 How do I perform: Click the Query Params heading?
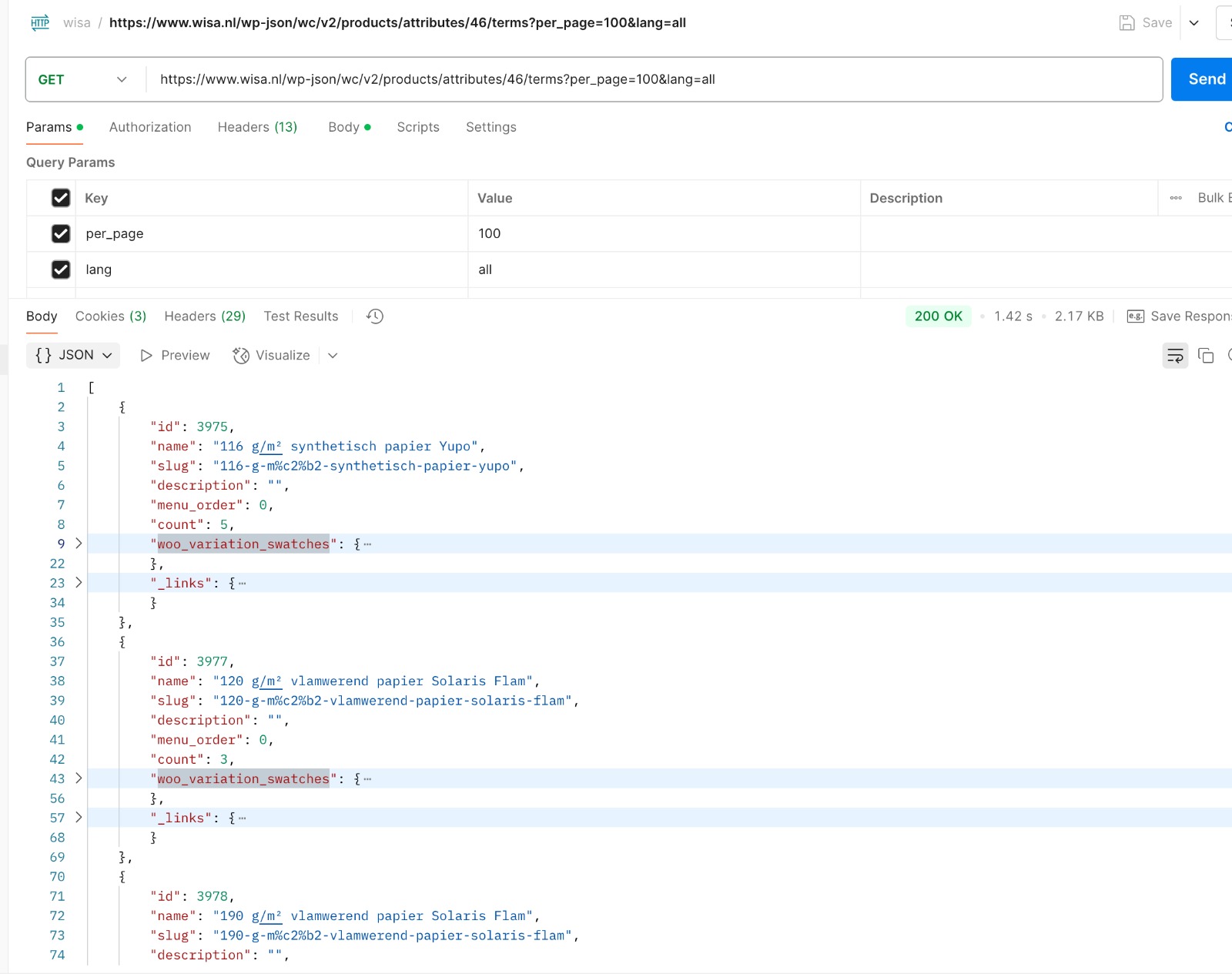pyautogui.click(x=70, y=162)
